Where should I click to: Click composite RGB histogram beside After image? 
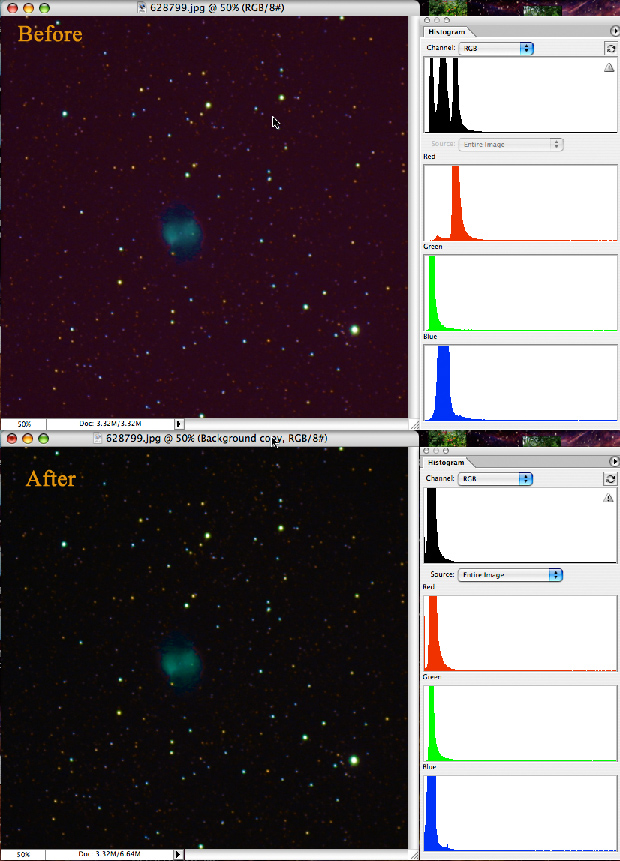(520, 525)
